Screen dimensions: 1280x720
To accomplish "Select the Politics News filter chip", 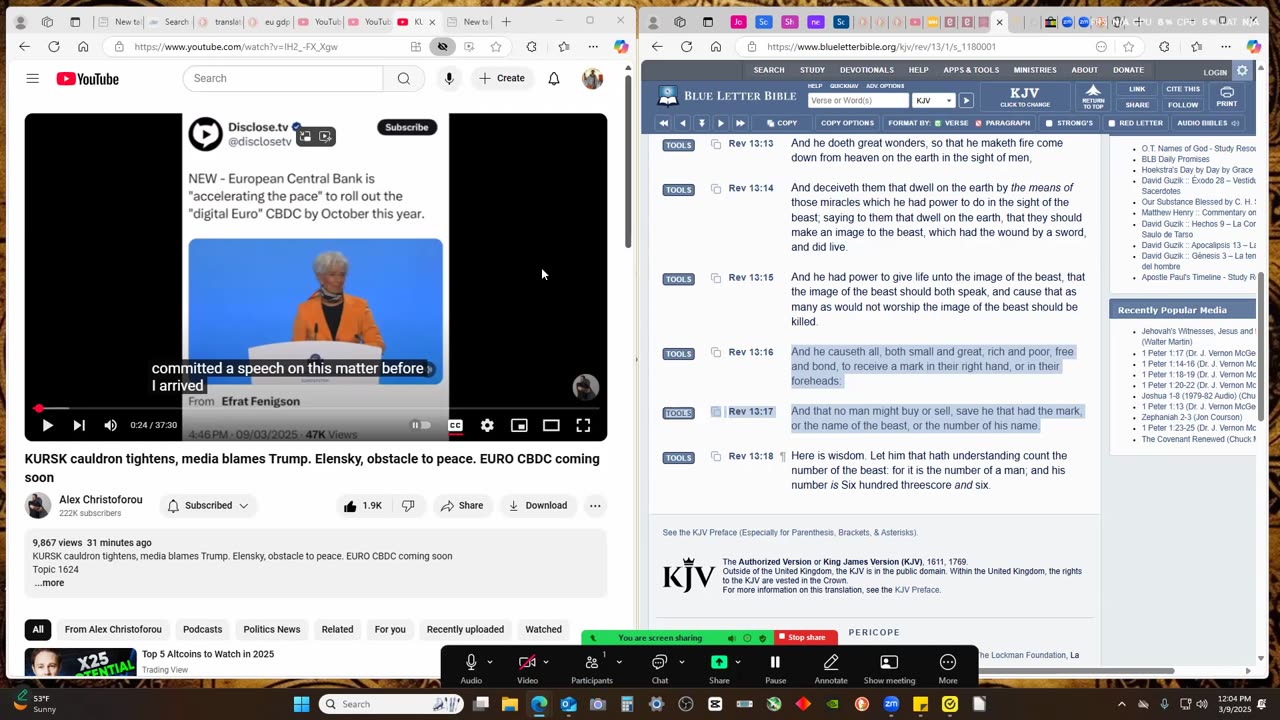I will point(272,629).
